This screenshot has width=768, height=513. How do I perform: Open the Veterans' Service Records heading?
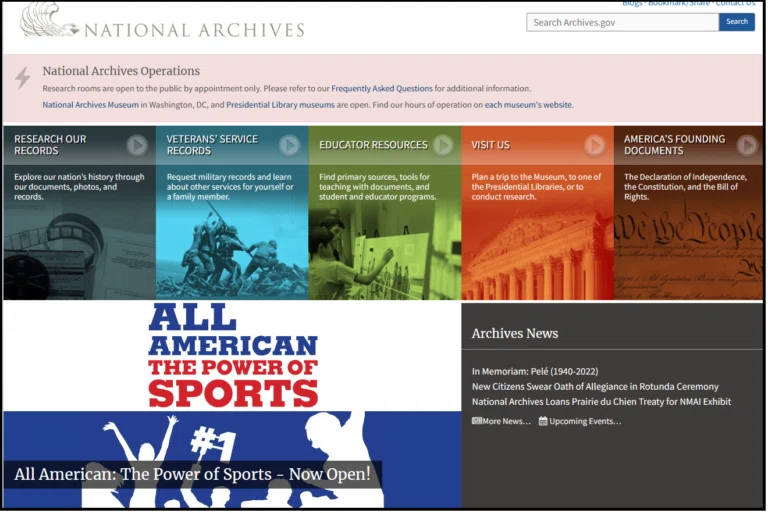(212, 145)
